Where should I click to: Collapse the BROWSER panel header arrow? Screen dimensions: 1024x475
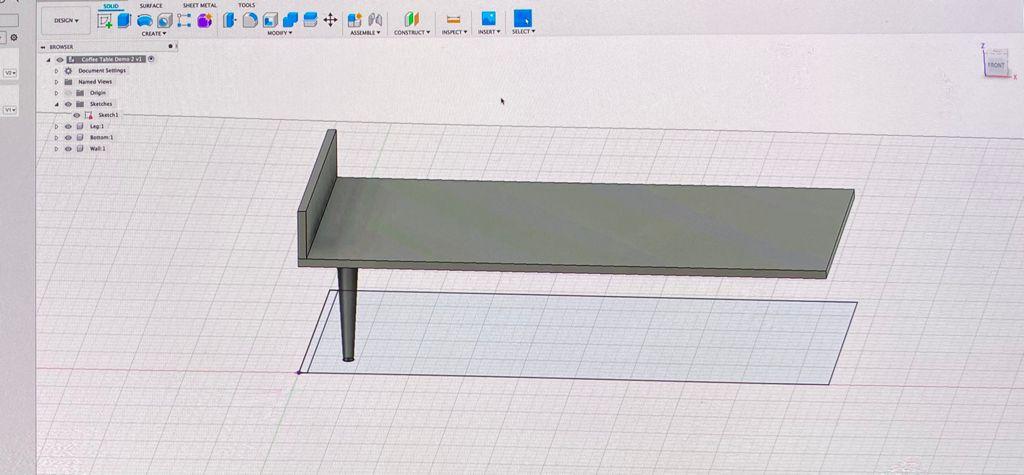44,47
